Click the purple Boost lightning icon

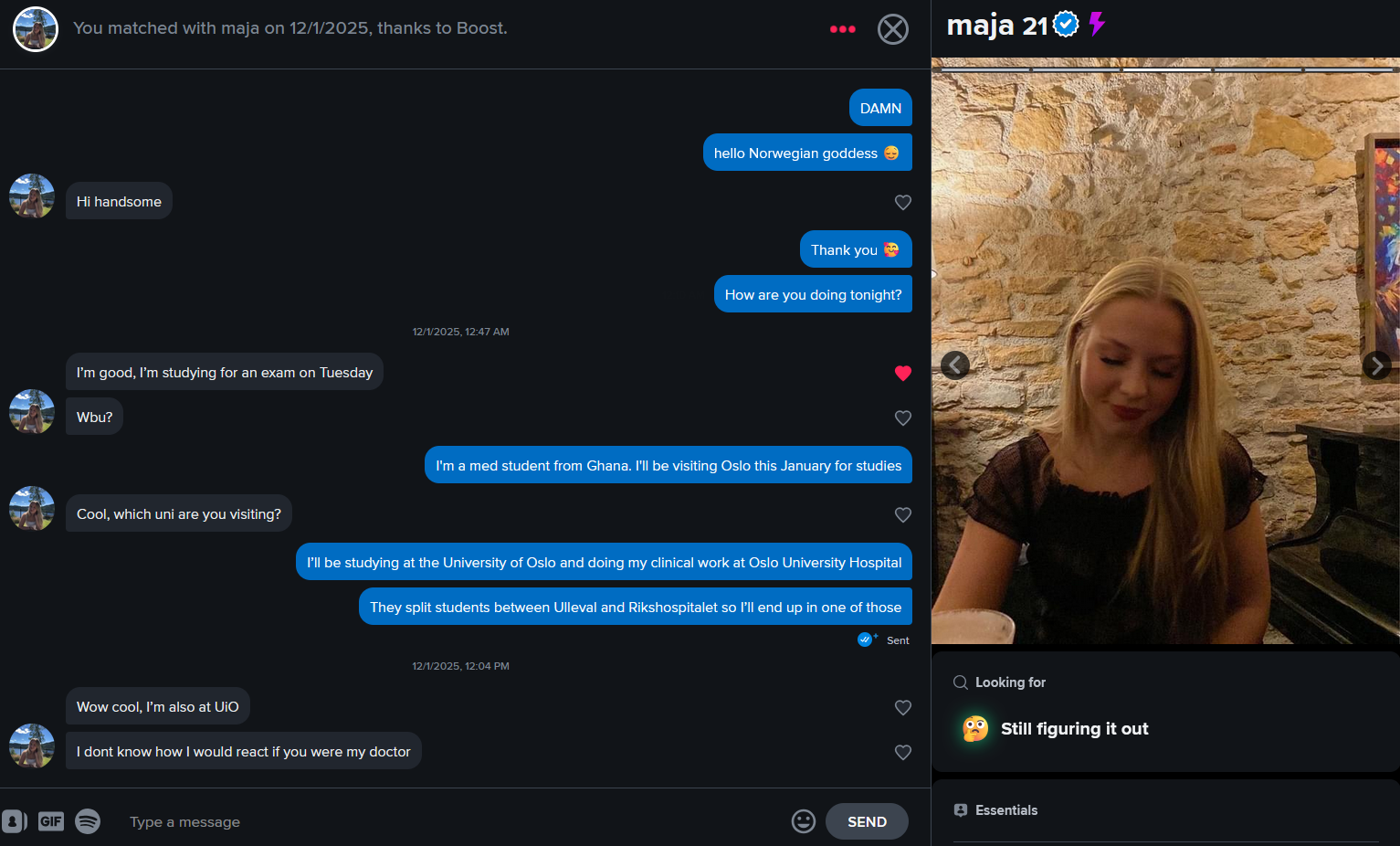1097,24
